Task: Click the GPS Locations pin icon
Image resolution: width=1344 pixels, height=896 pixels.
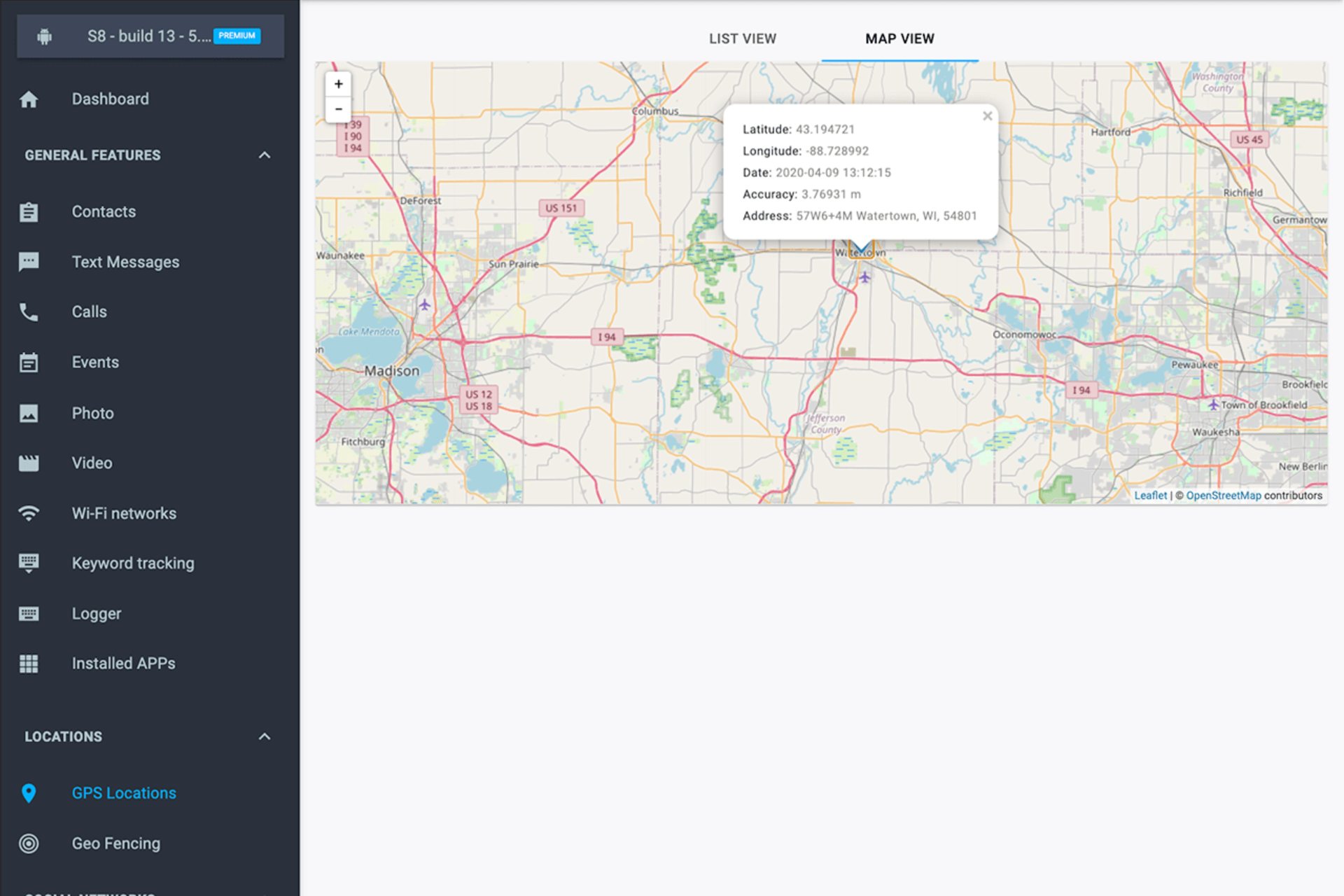Action: tap(29, 793)
